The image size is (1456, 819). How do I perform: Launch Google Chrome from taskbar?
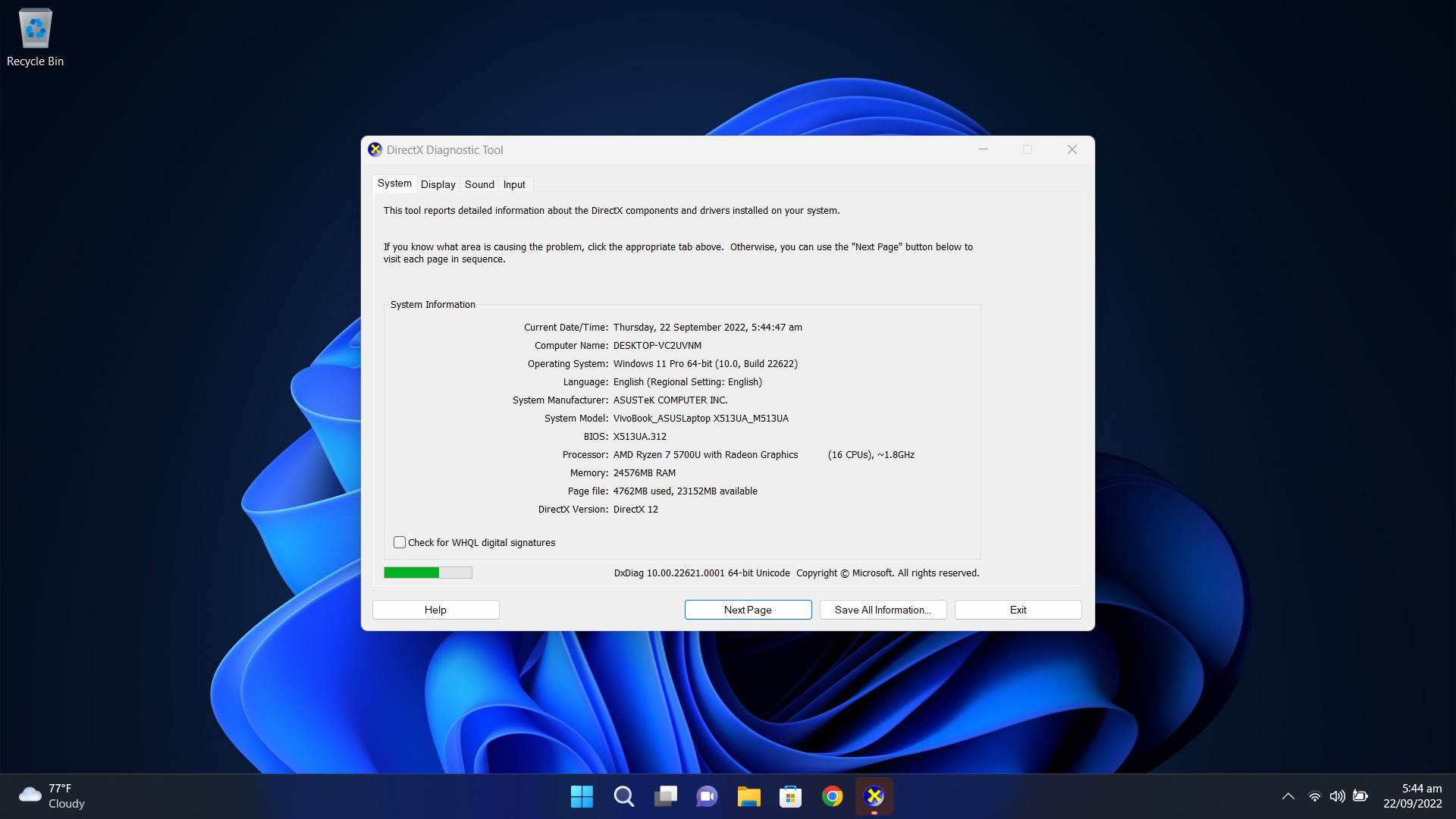click(x=832, y=796)
